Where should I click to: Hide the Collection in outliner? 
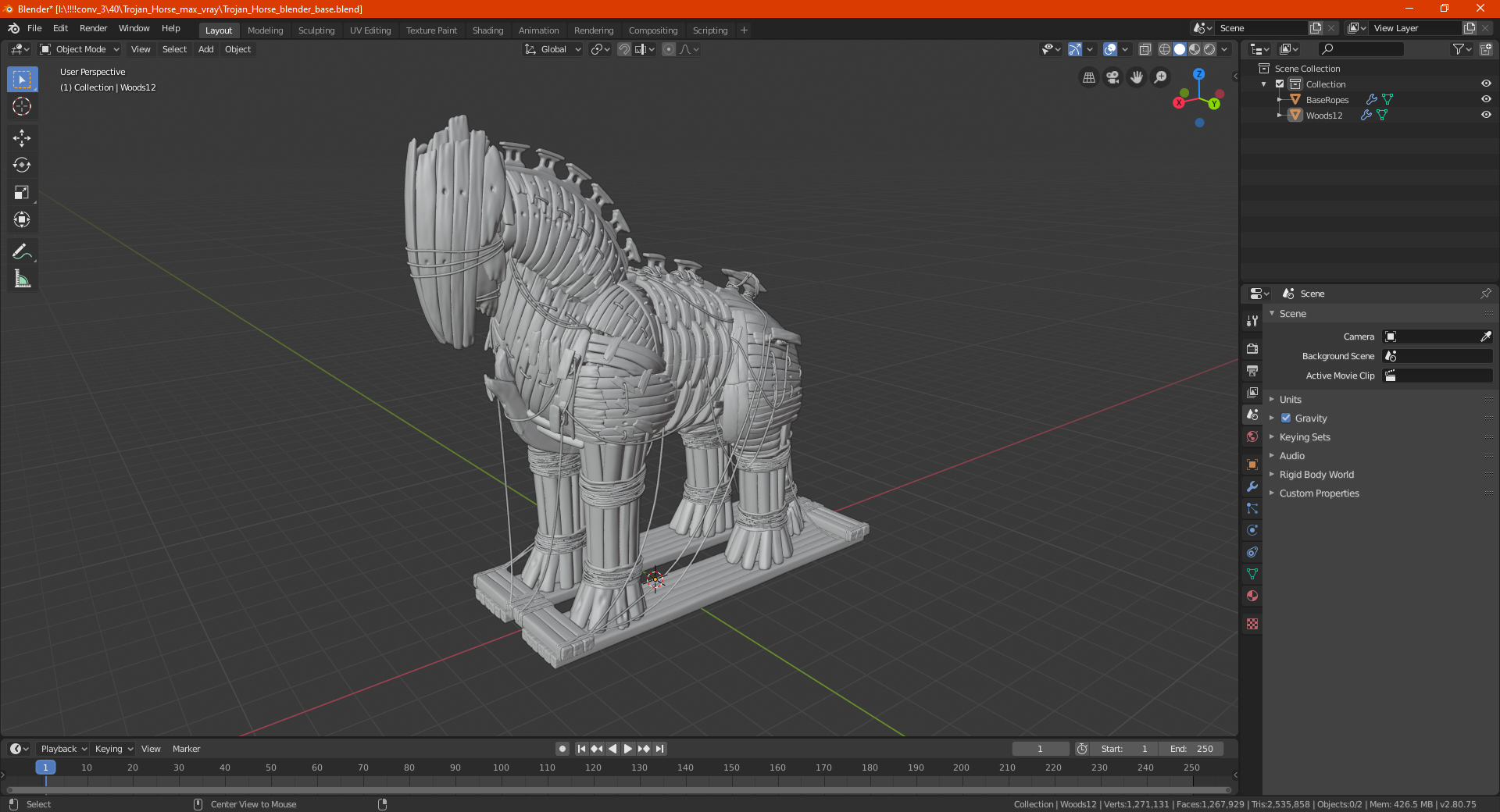1486,84
